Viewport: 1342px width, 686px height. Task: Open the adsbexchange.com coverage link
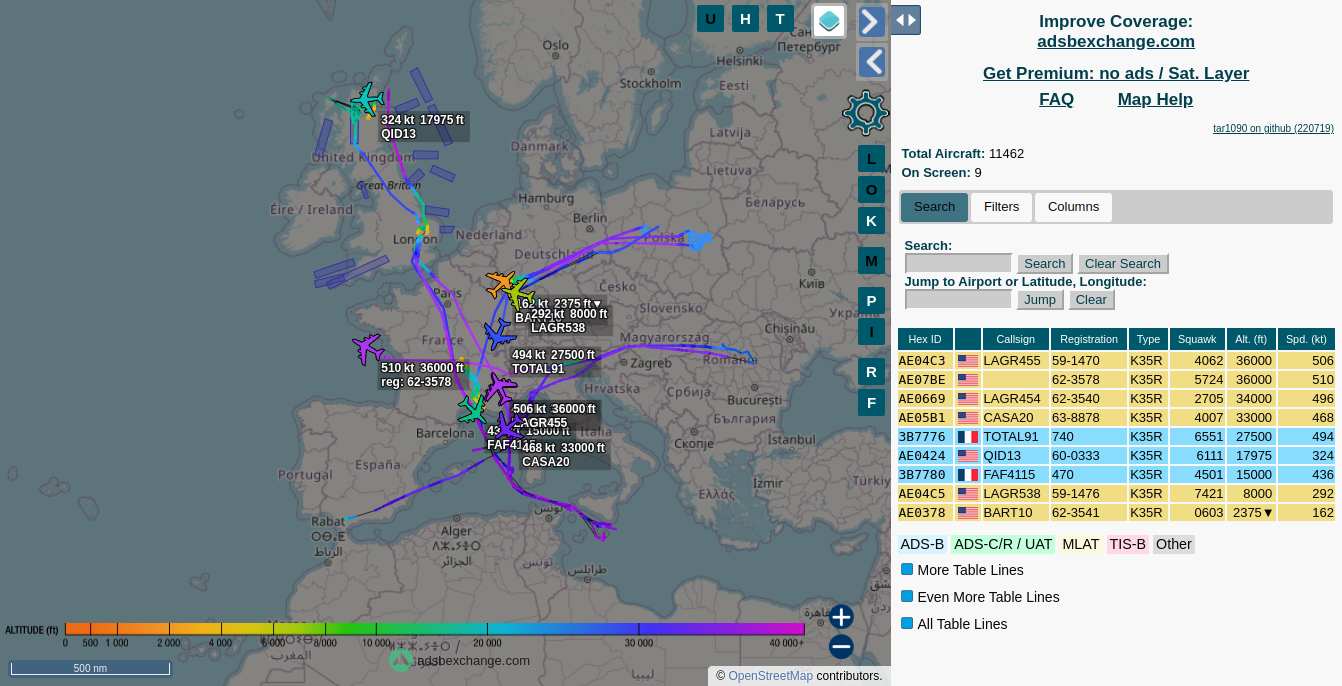click(1116, 41)
